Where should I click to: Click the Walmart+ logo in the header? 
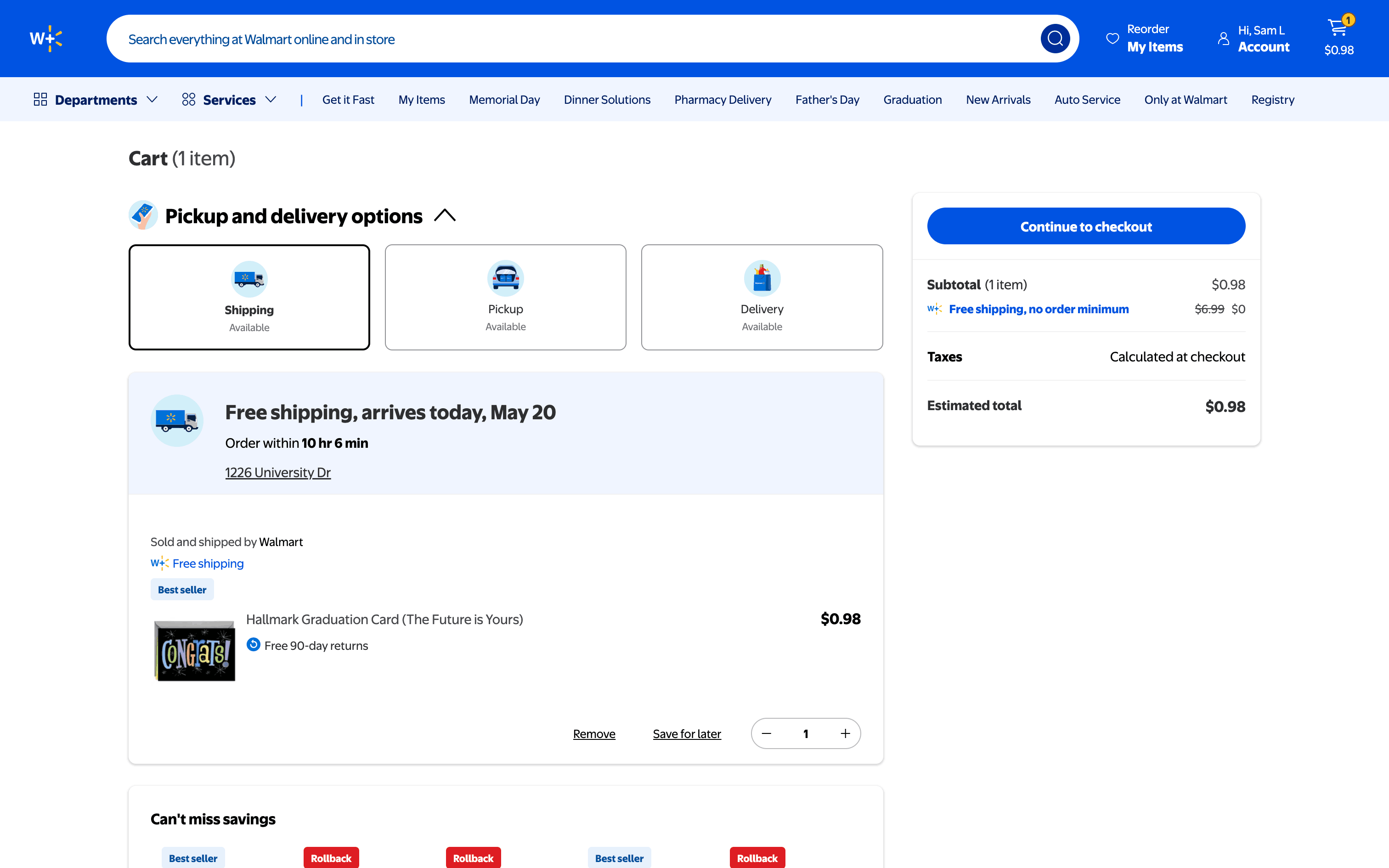46,39
